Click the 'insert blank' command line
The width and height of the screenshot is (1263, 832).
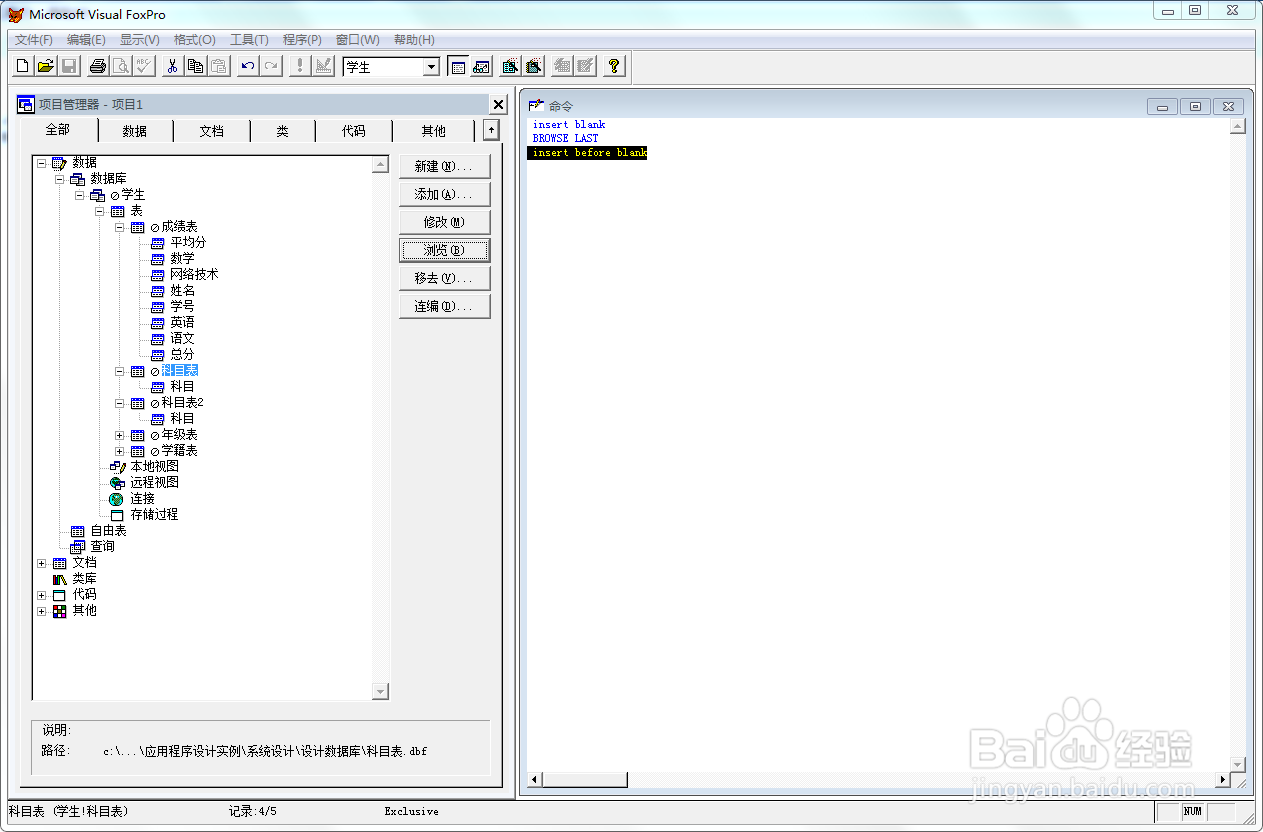click(x=568, y=125)
